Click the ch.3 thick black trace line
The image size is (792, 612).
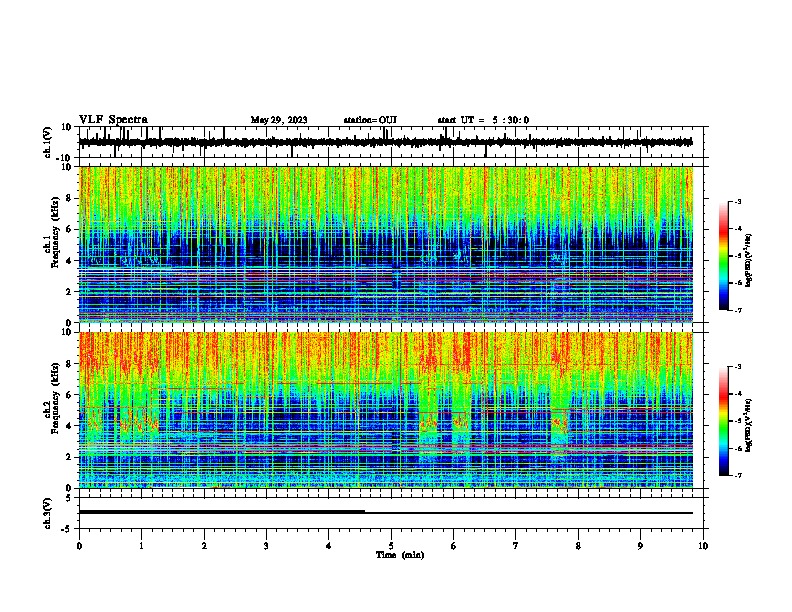pos(222,512)
